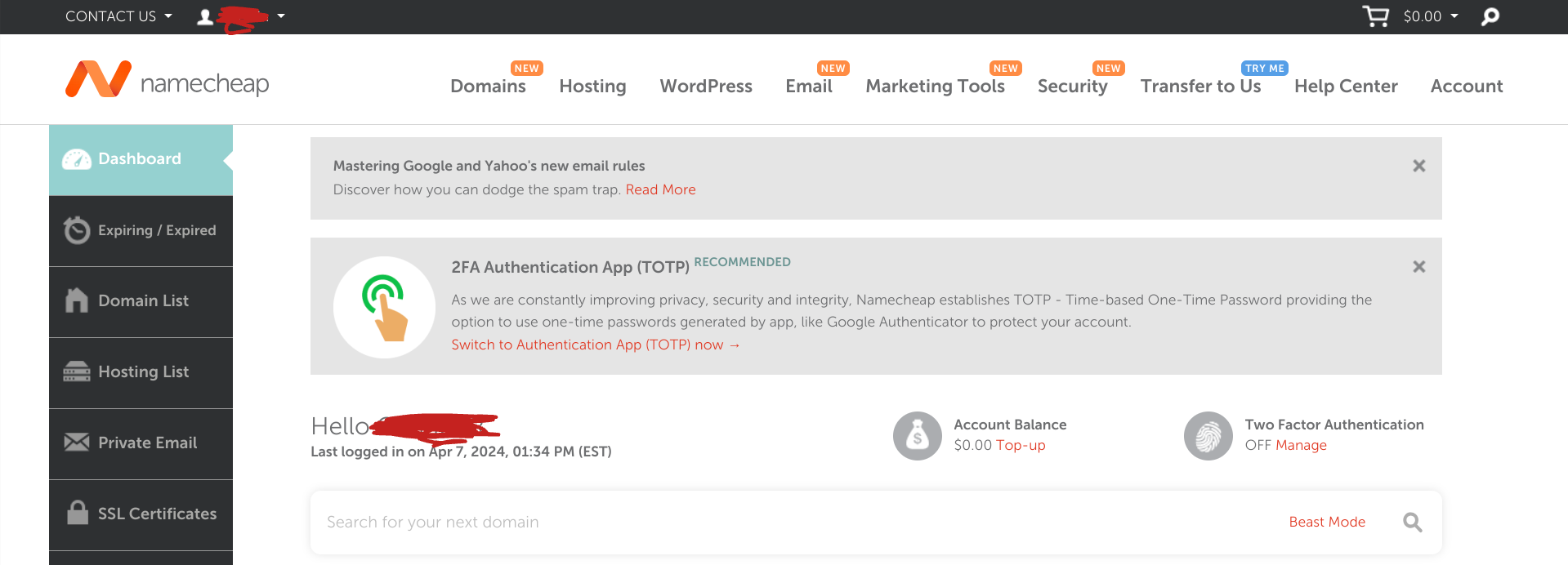Expand the $0.00 cart dropdown
This screenshot has width=1568, height=565.
click(x=1431, y=16)
